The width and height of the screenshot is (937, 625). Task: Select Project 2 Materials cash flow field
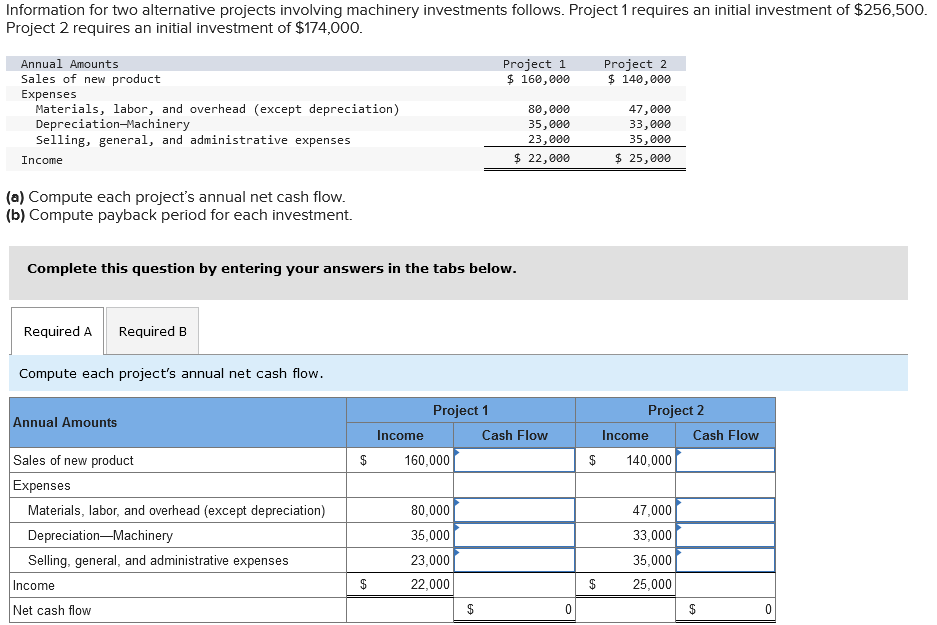tap(725, 510)
